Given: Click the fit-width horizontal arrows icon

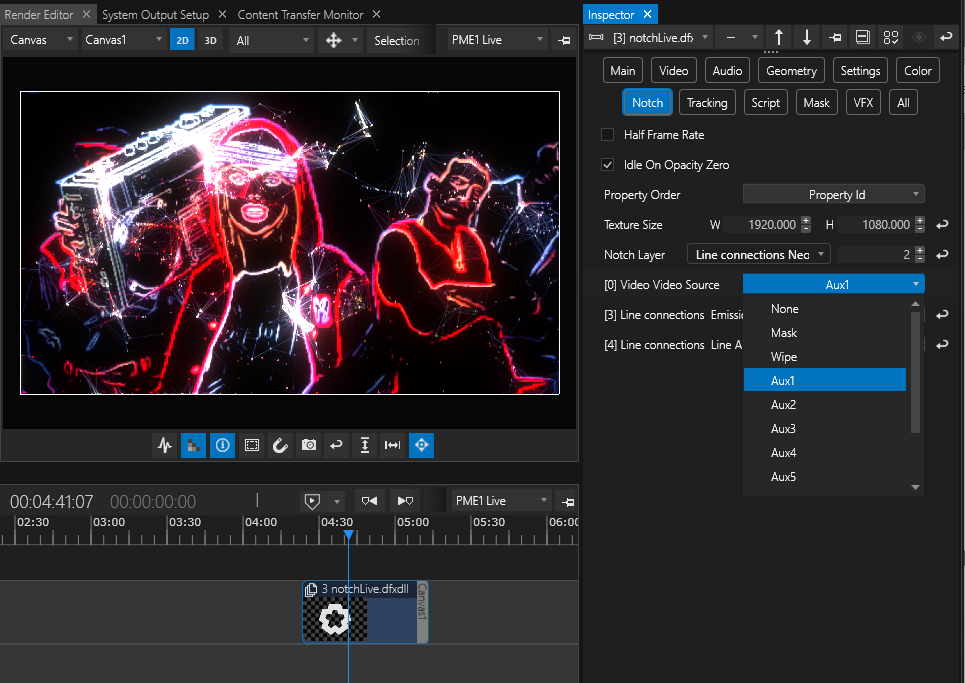Looking at the screenshot, I should pyautogui.click(x=393, y=445).
